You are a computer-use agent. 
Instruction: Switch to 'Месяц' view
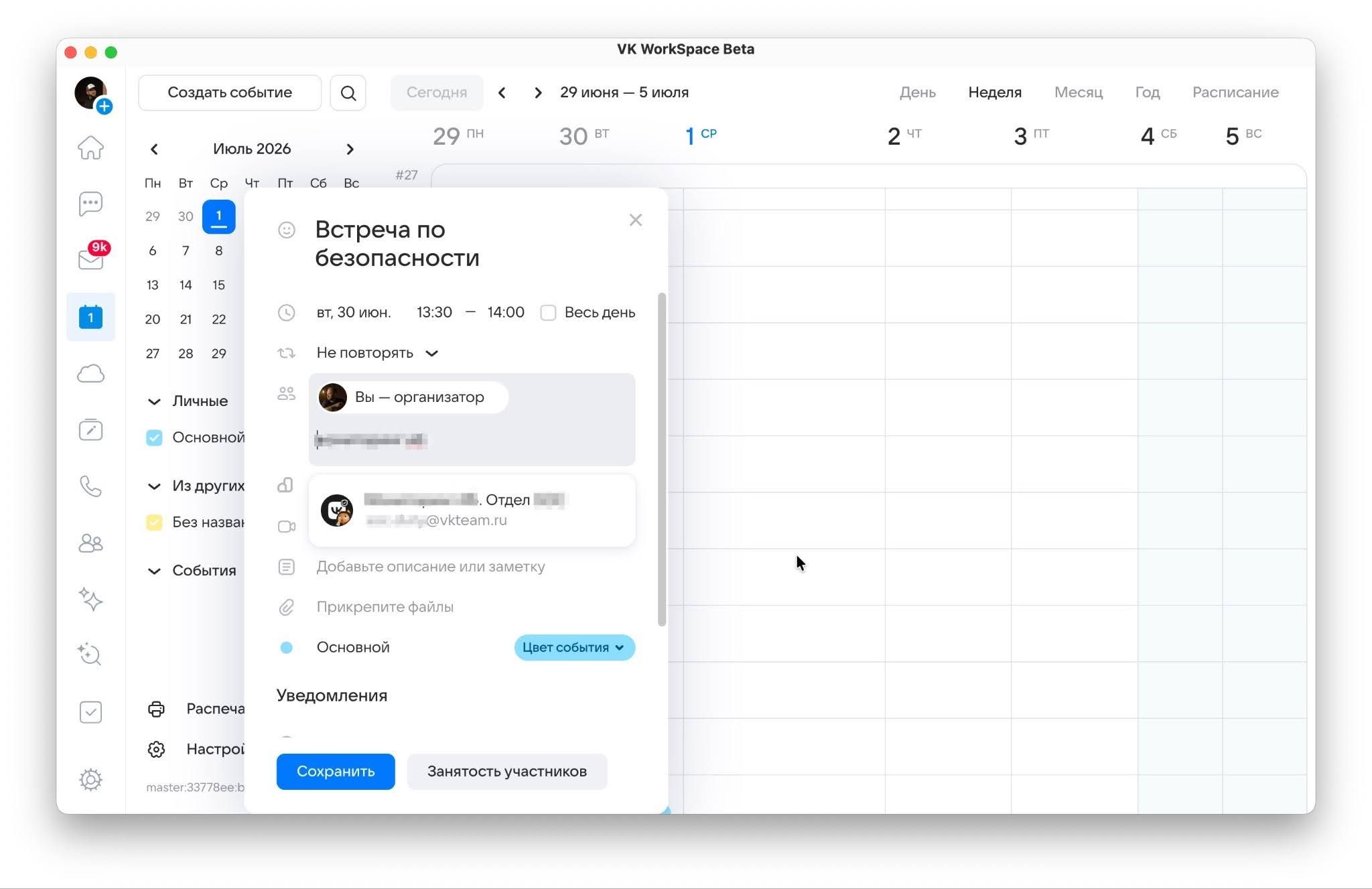[1078, 92]
